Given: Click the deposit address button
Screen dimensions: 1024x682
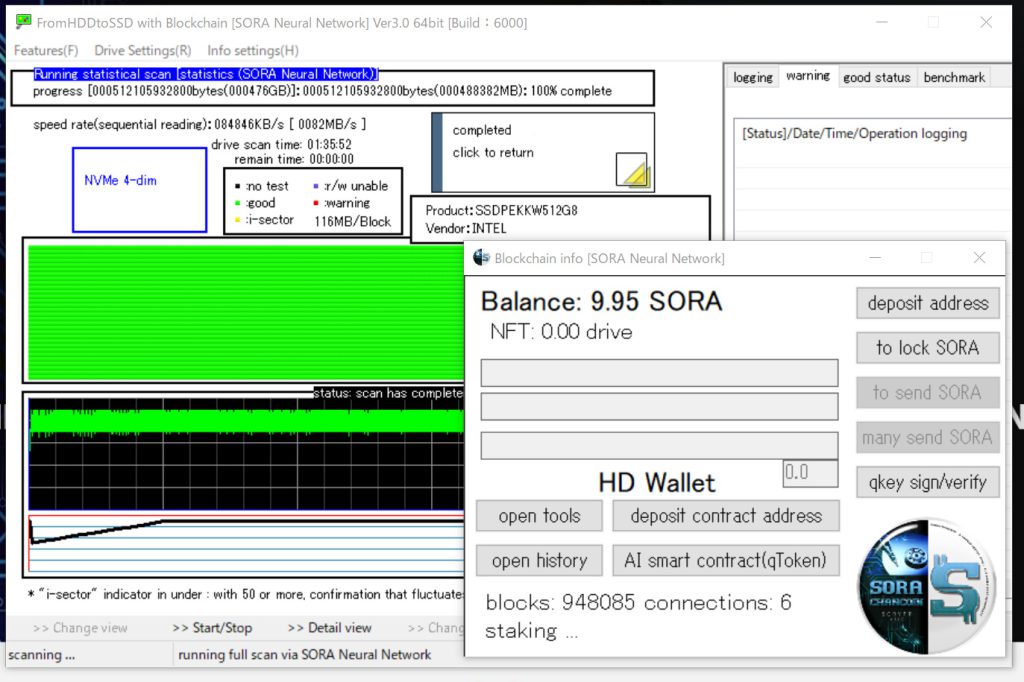Looking at the screenshot, I should 927,303.
